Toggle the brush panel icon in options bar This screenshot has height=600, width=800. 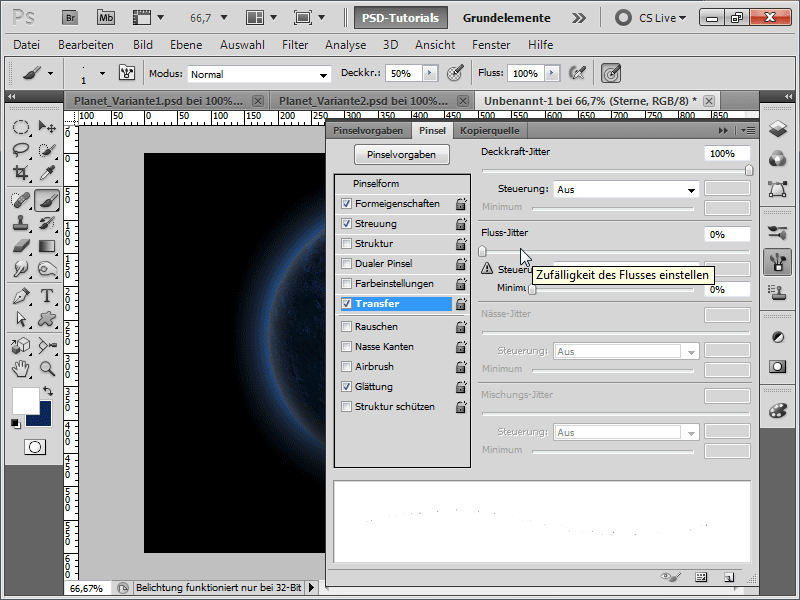tap(127, 73)
